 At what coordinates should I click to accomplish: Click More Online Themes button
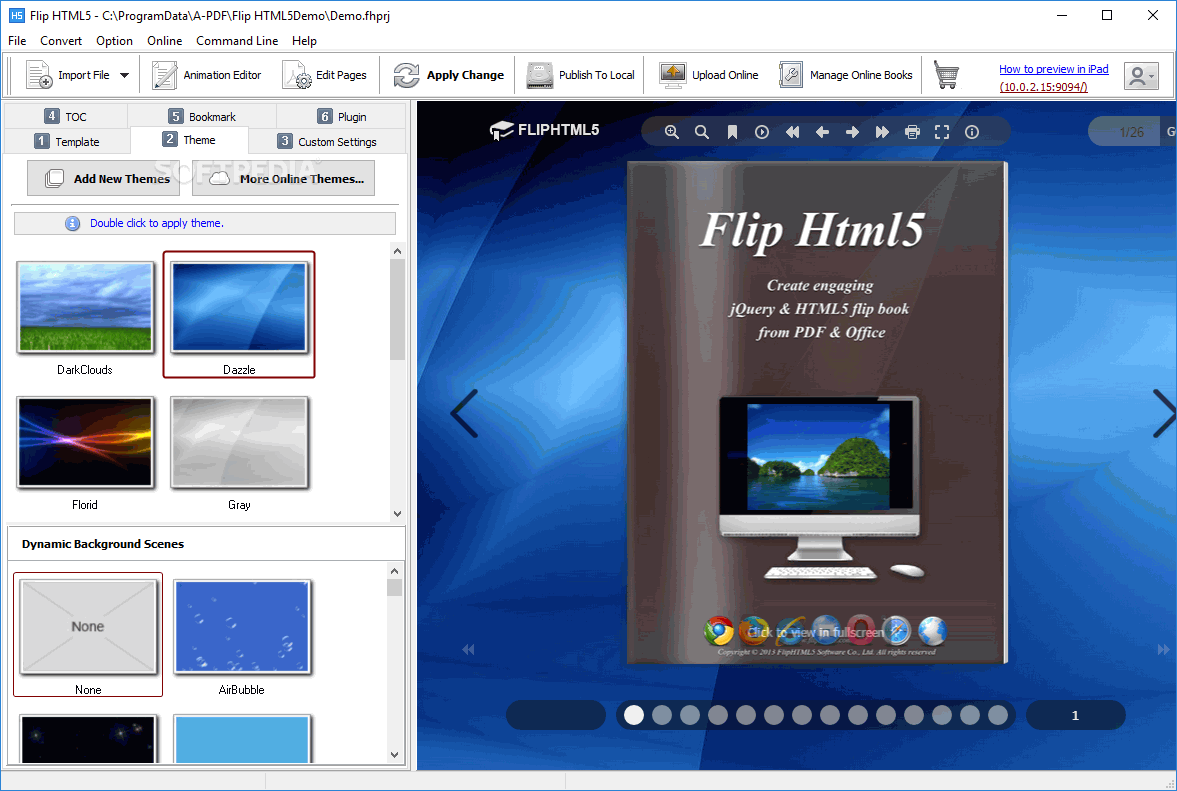pyautogui.click(x=283, y=179)
